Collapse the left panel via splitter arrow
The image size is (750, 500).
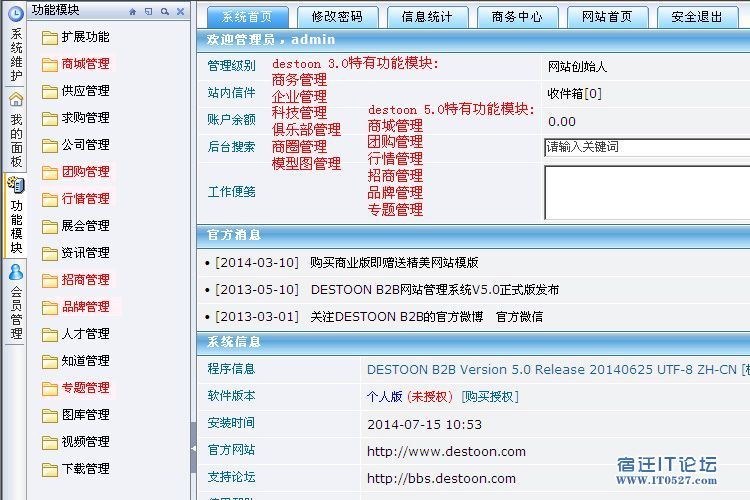coord(193,448)
